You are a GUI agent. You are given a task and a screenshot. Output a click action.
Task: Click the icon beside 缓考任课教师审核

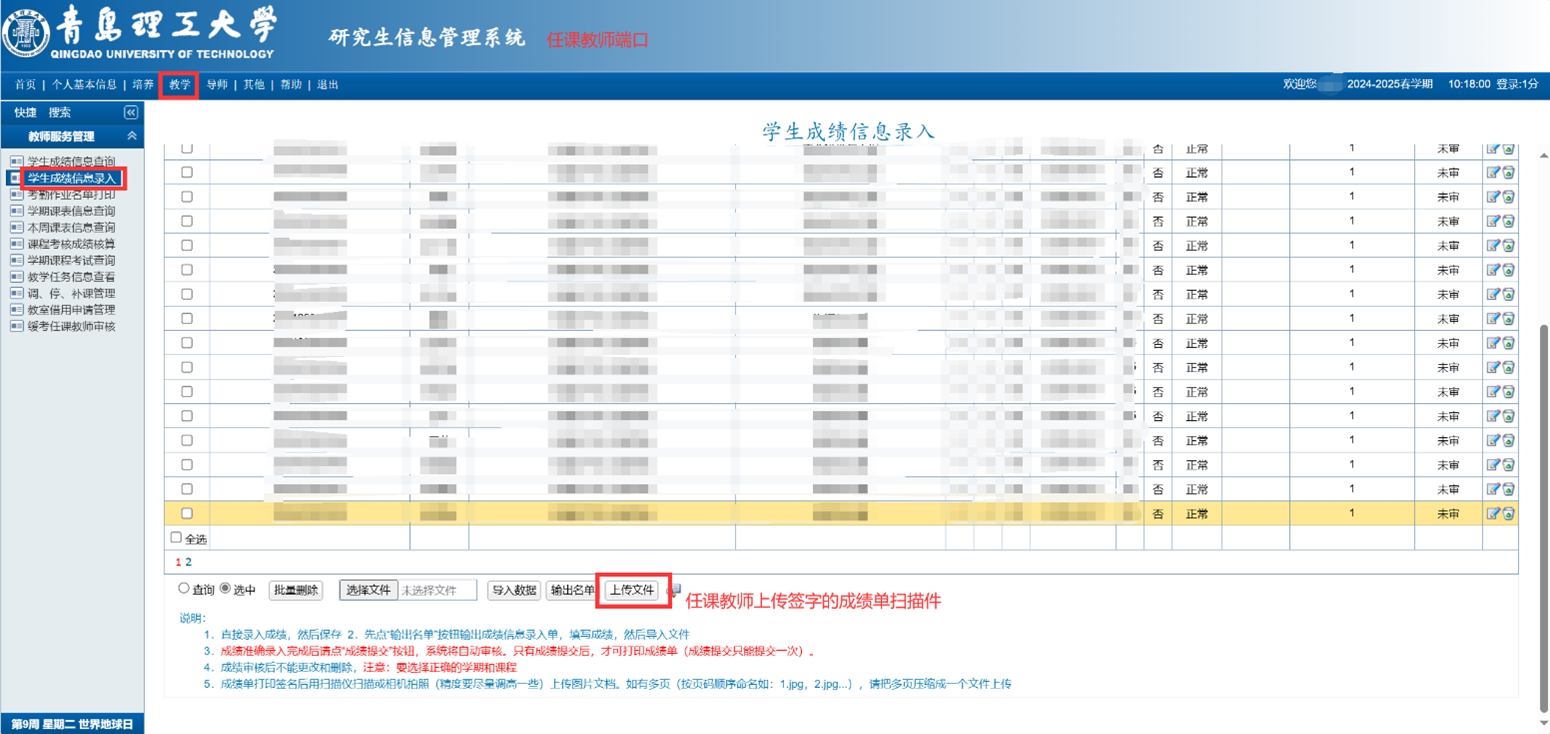(x=16, y=327)
